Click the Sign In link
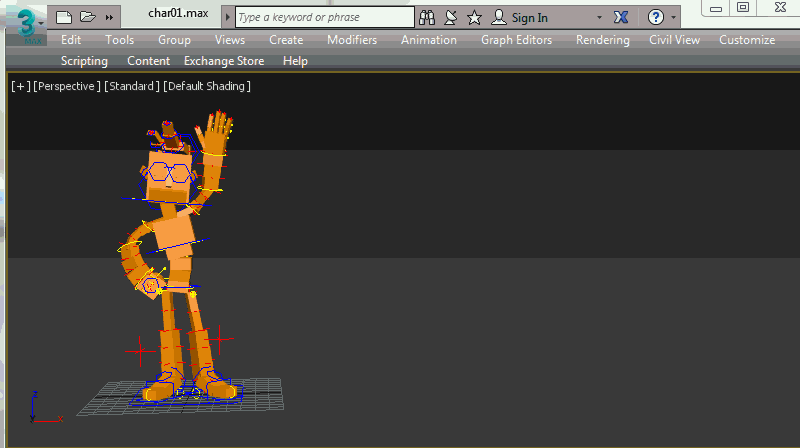 [529, 17]
